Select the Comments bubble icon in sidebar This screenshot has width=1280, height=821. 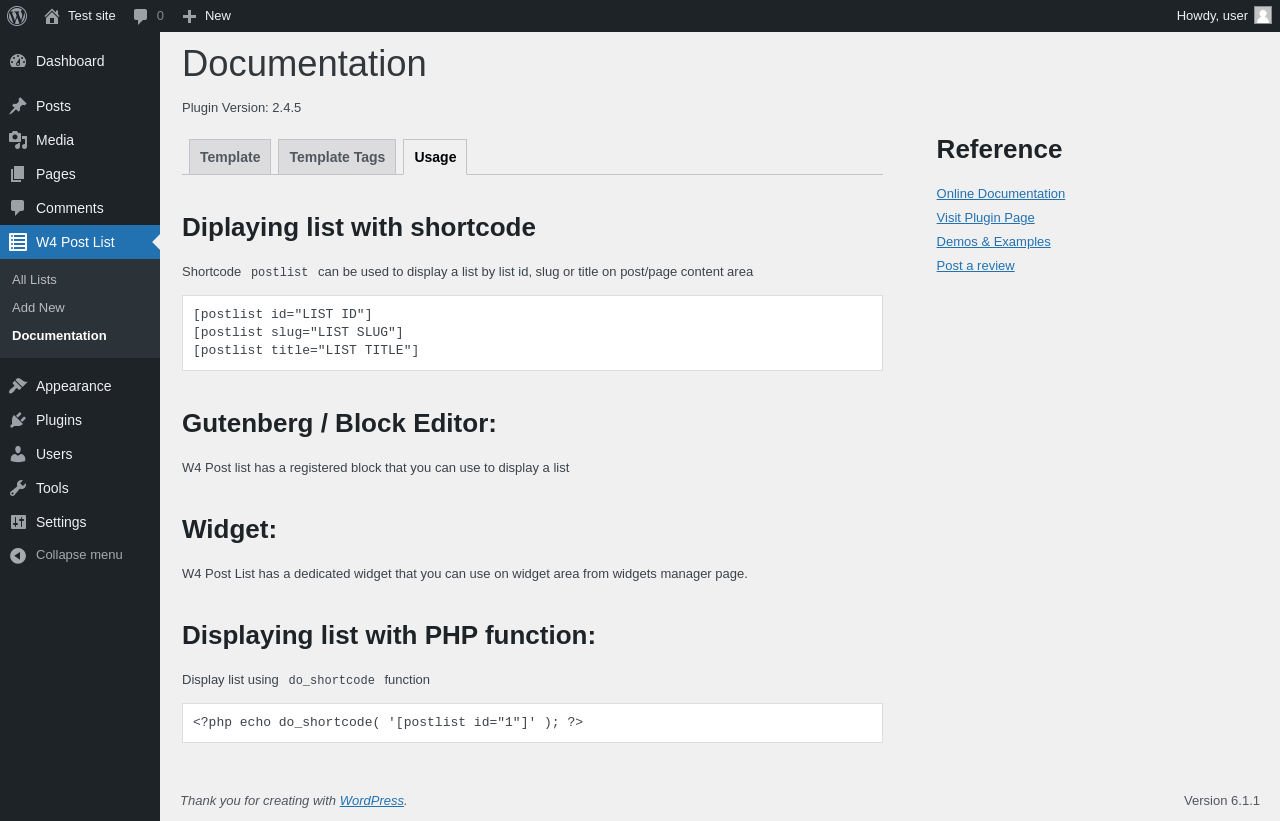pyautogui.click(x=18, y=208)
